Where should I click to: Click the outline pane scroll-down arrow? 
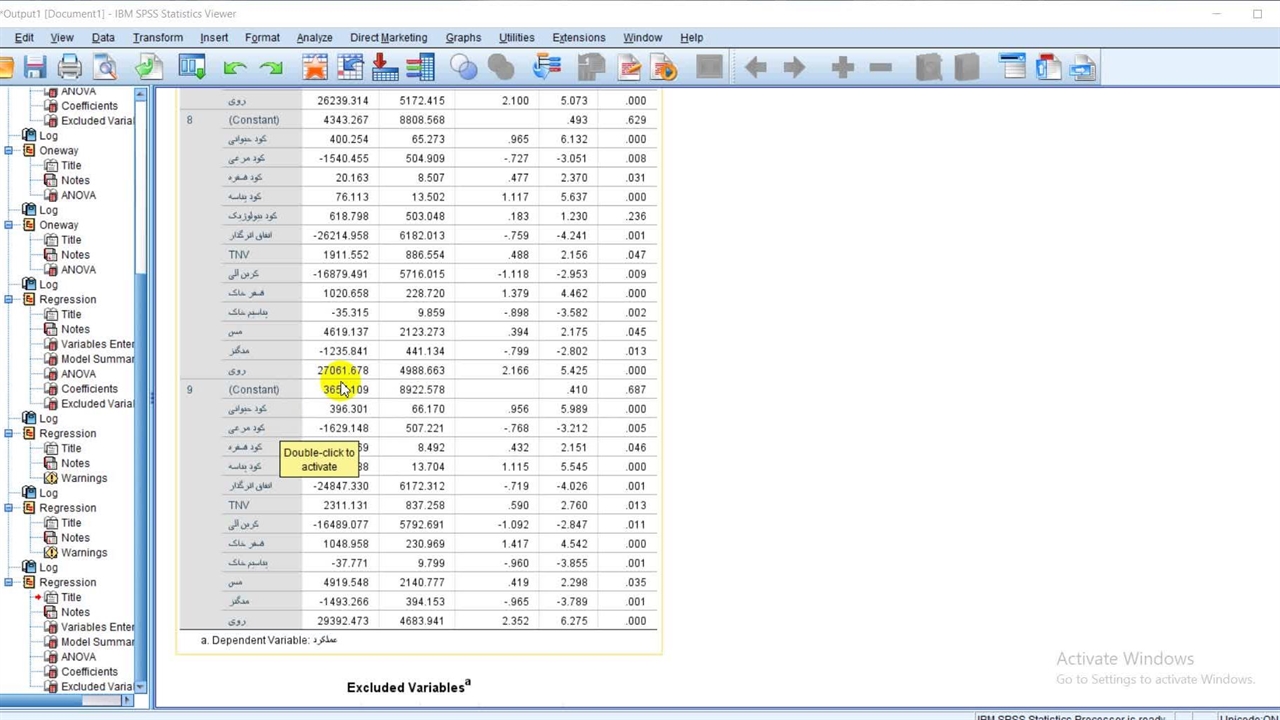pos(140,687)
